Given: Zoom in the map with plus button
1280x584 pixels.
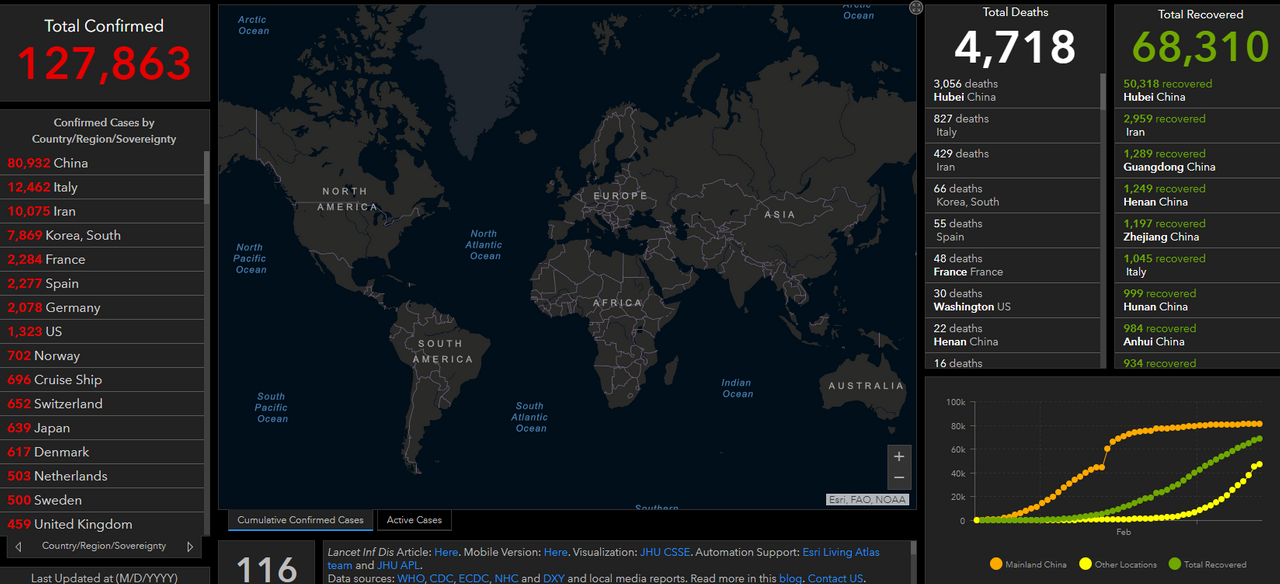Looking at the screenshot, I should pyautogui.click(x=899, y=456).
